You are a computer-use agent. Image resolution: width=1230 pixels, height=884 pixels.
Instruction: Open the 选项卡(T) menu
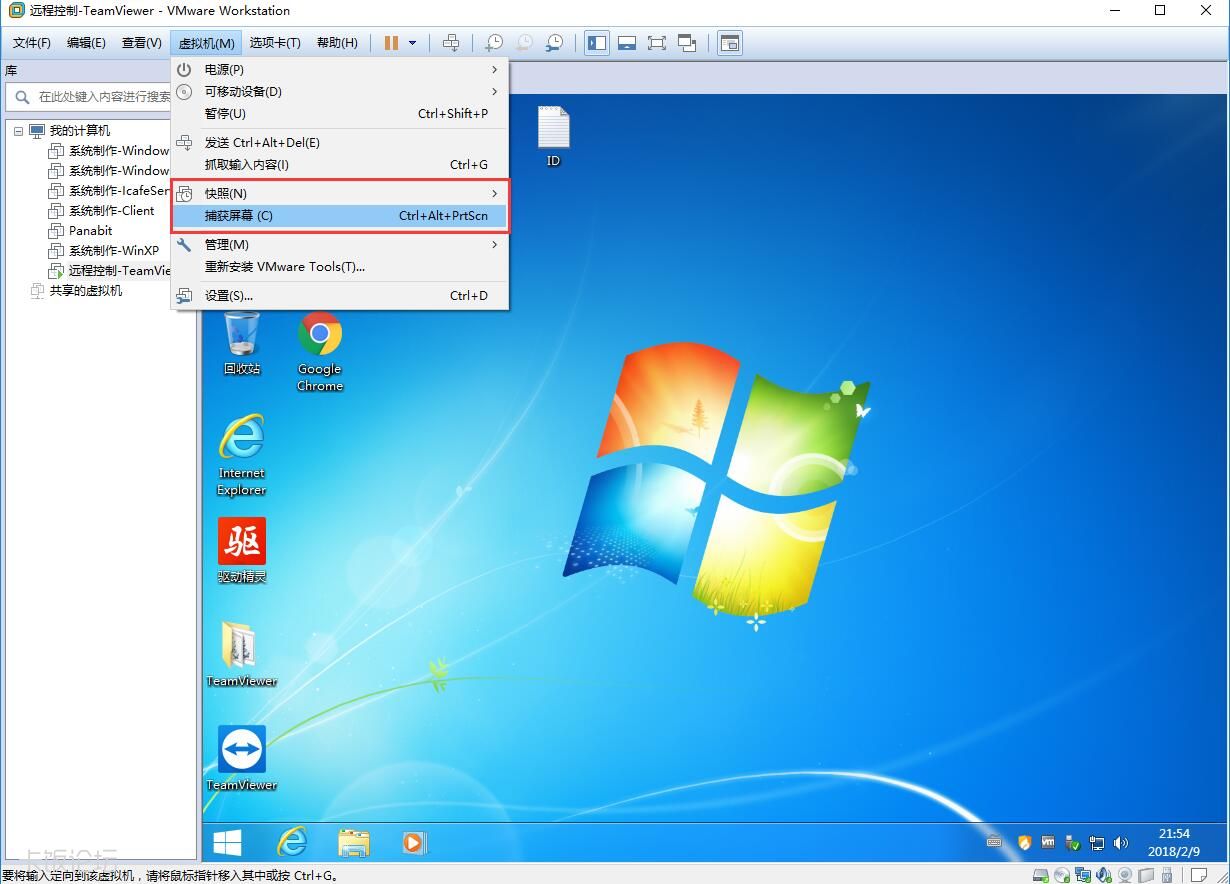point(275,43)
